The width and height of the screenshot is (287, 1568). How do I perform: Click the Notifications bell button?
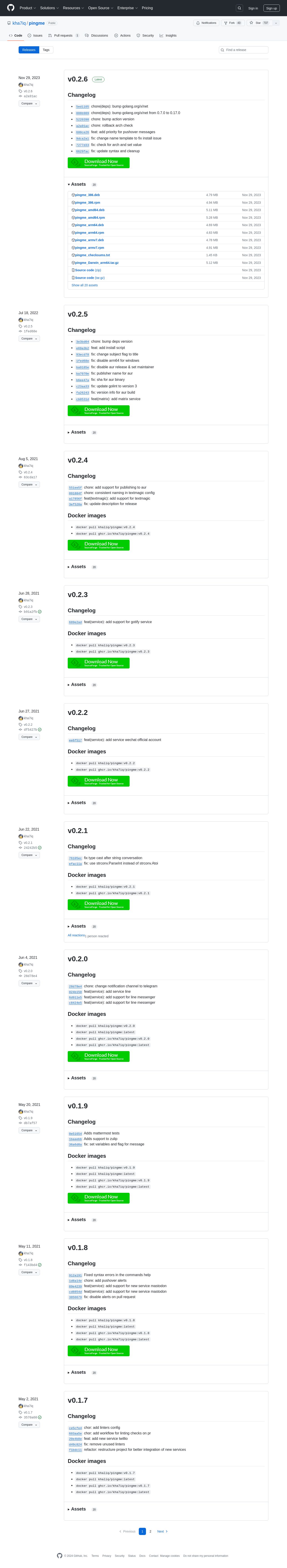pos(206,22)
